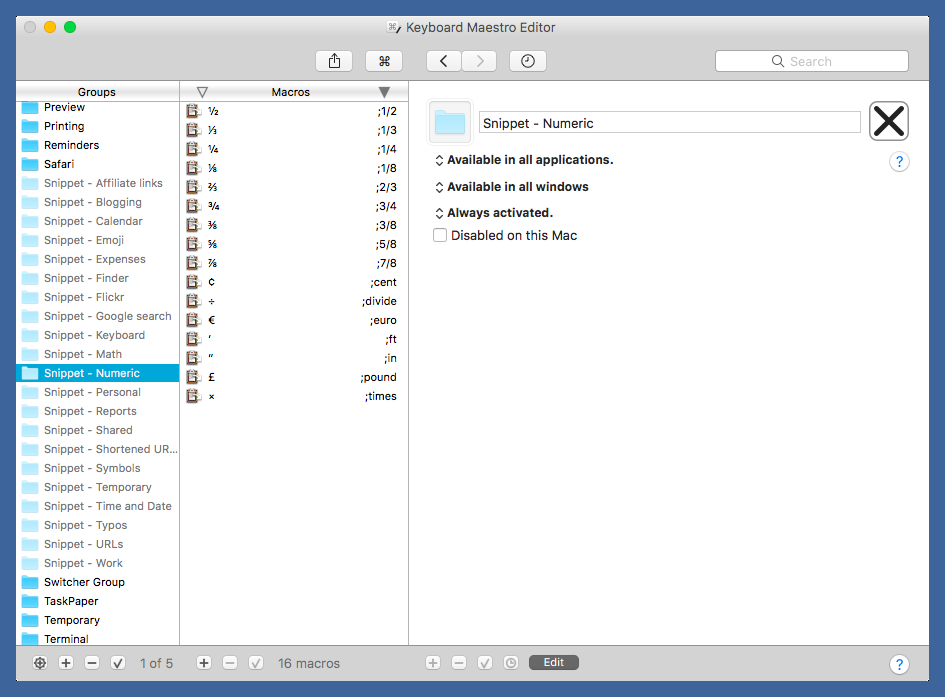Toggle the macro enable checkmark in the footer

[256, 663]
